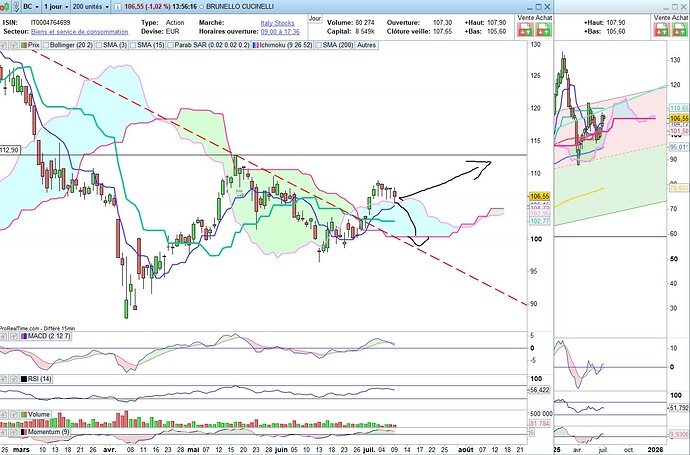Click move-up arrow for the RSI panel
The width and height of the screenshot is (690, 455).
click(14, 379)
